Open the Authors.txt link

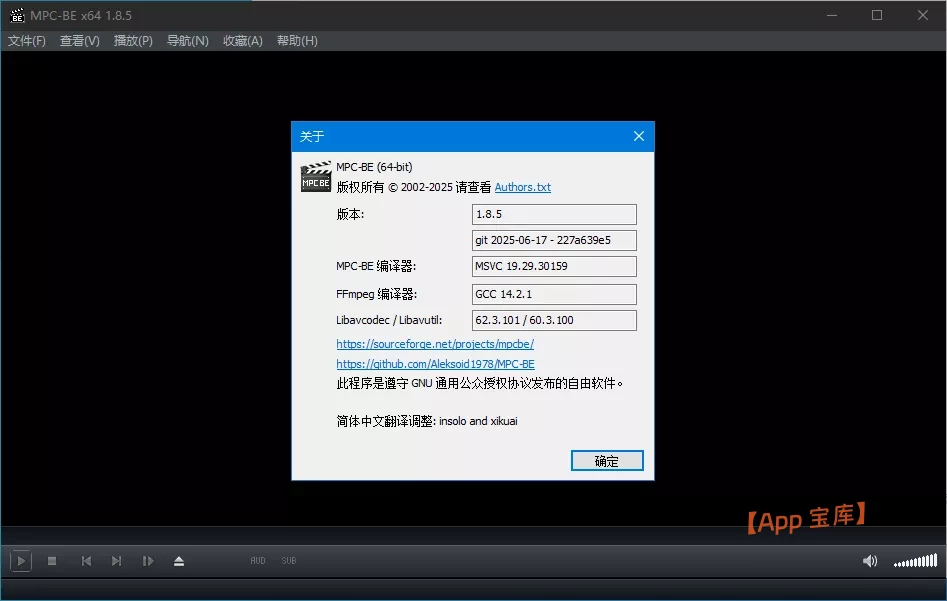click(522, 187)
